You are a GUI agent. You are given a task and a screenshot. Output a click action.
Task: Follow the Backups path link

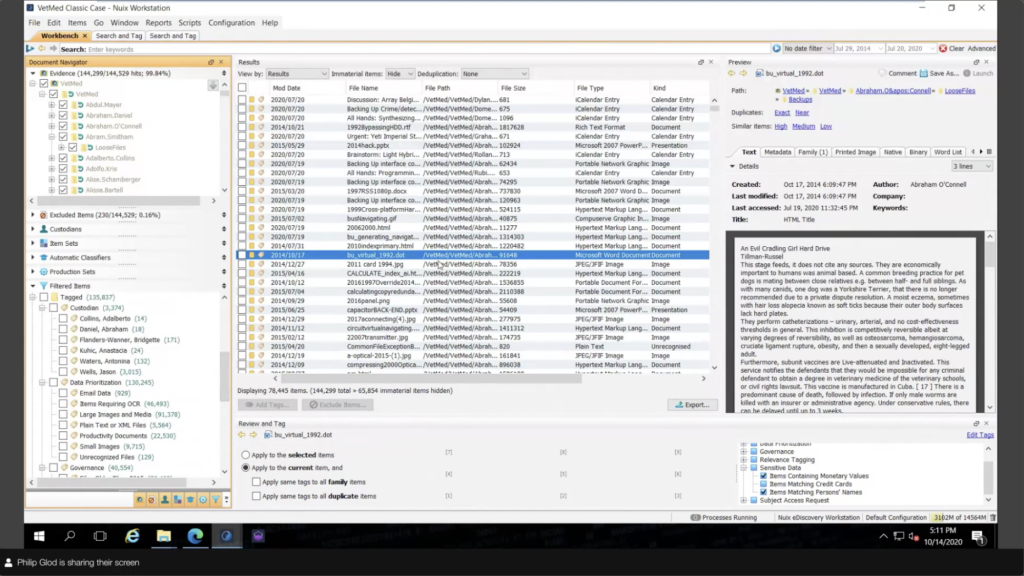coord(800,99)
